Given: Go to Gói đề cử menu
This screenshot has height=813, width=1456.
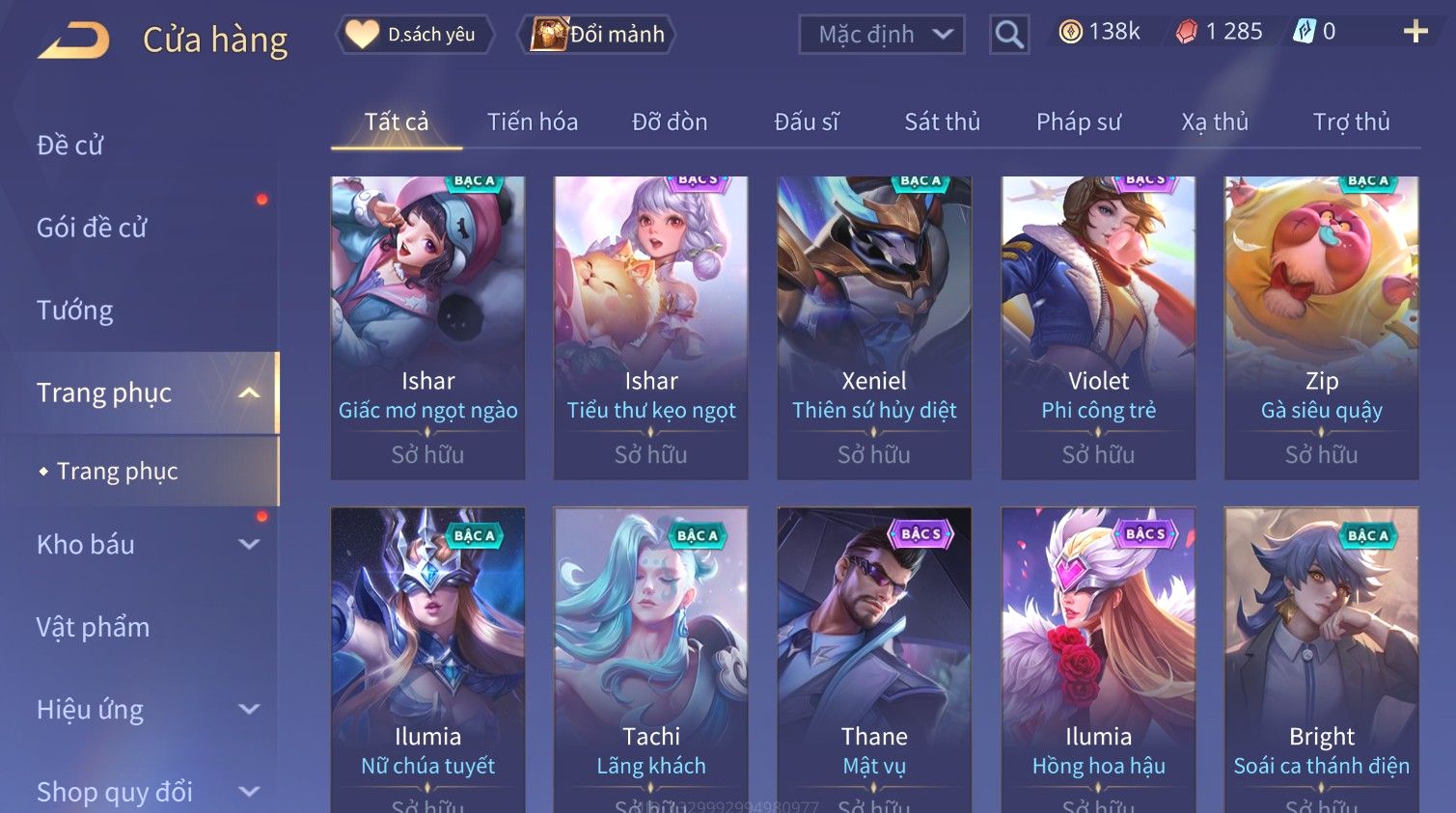Looking at the screenshot, I should pyautogui.click(x=92, y=228).
